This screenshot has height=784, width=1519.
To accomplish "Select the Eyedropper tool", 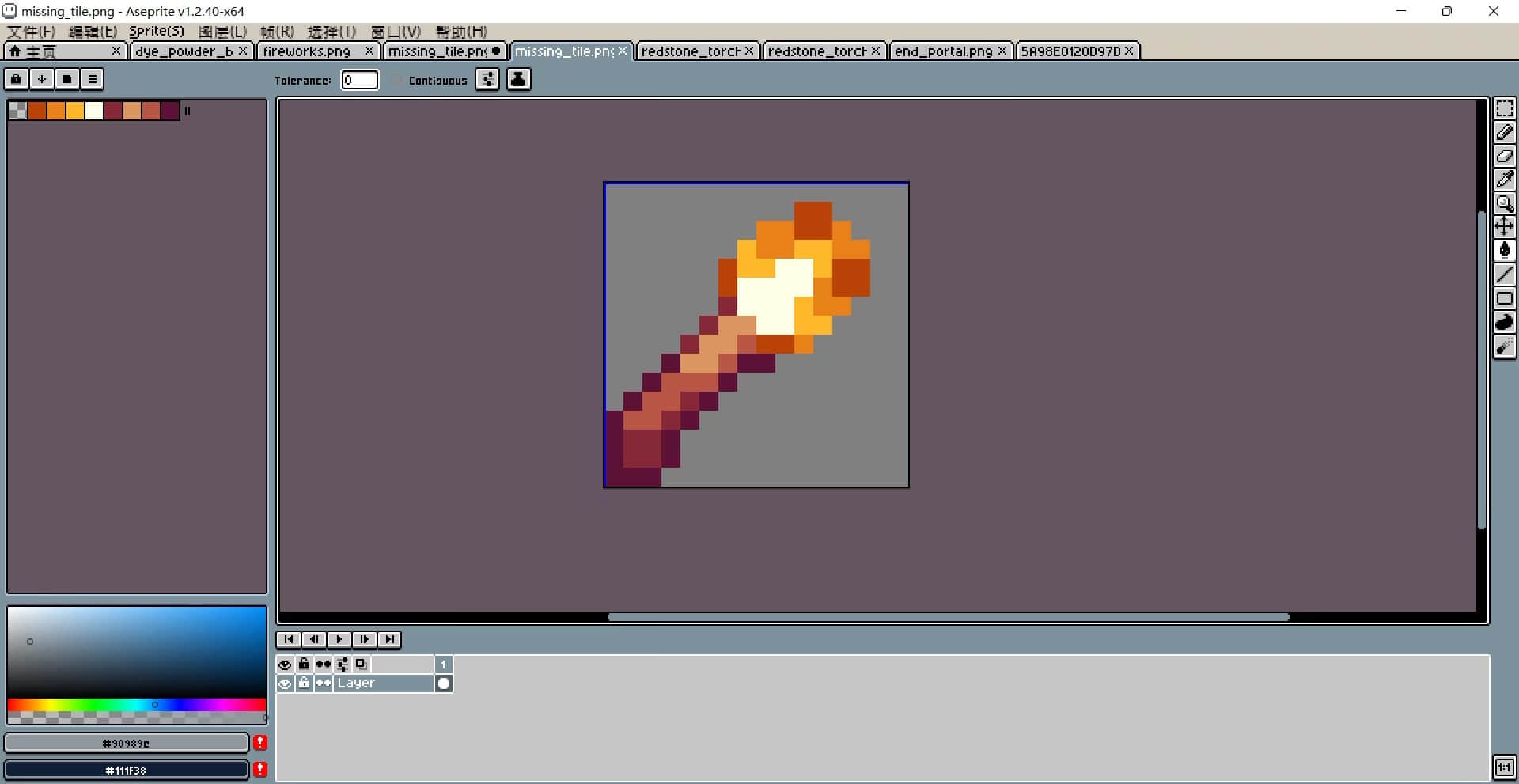I will click(x=1504, y=180).
